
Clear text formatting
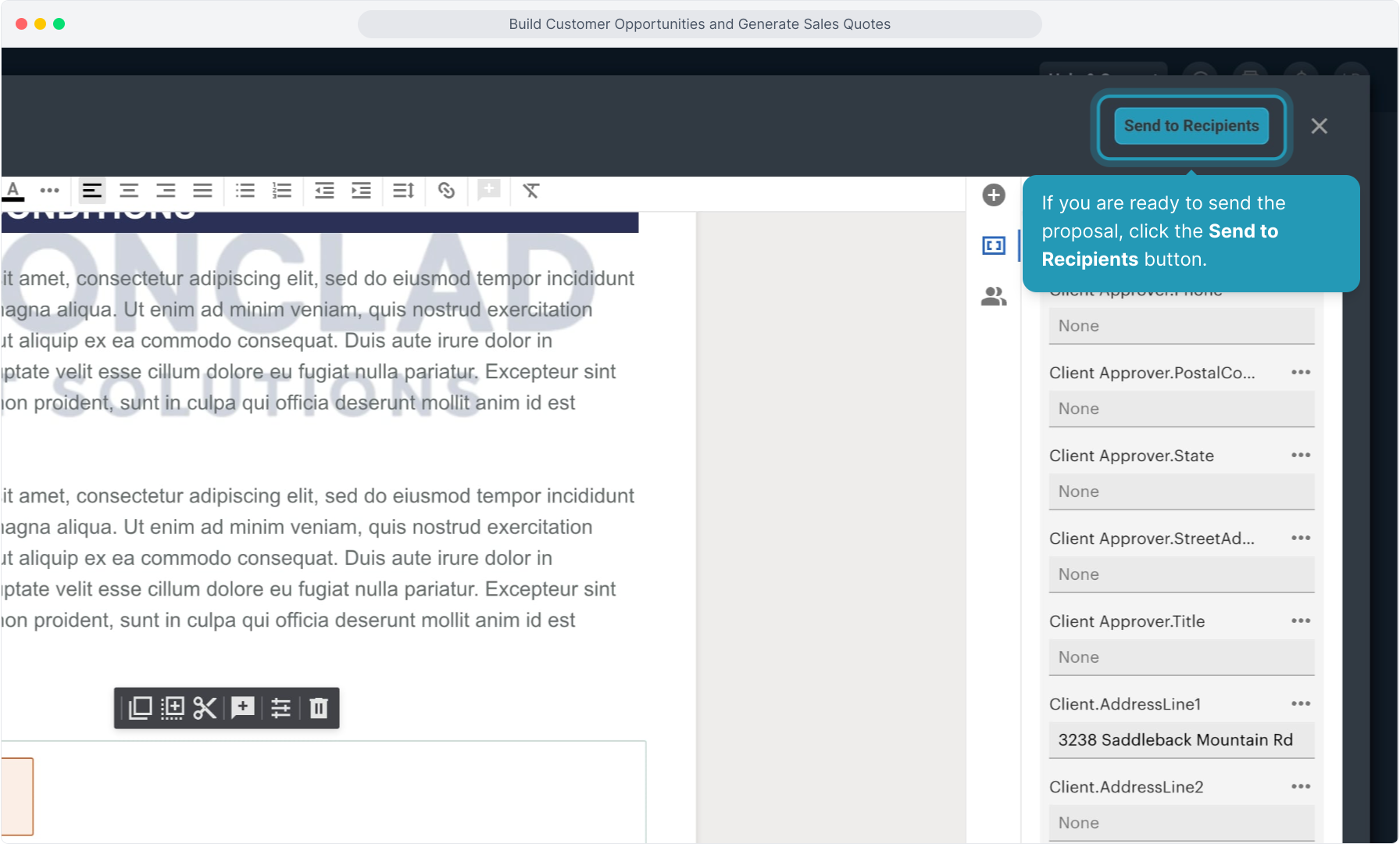(x=531, y=191)
